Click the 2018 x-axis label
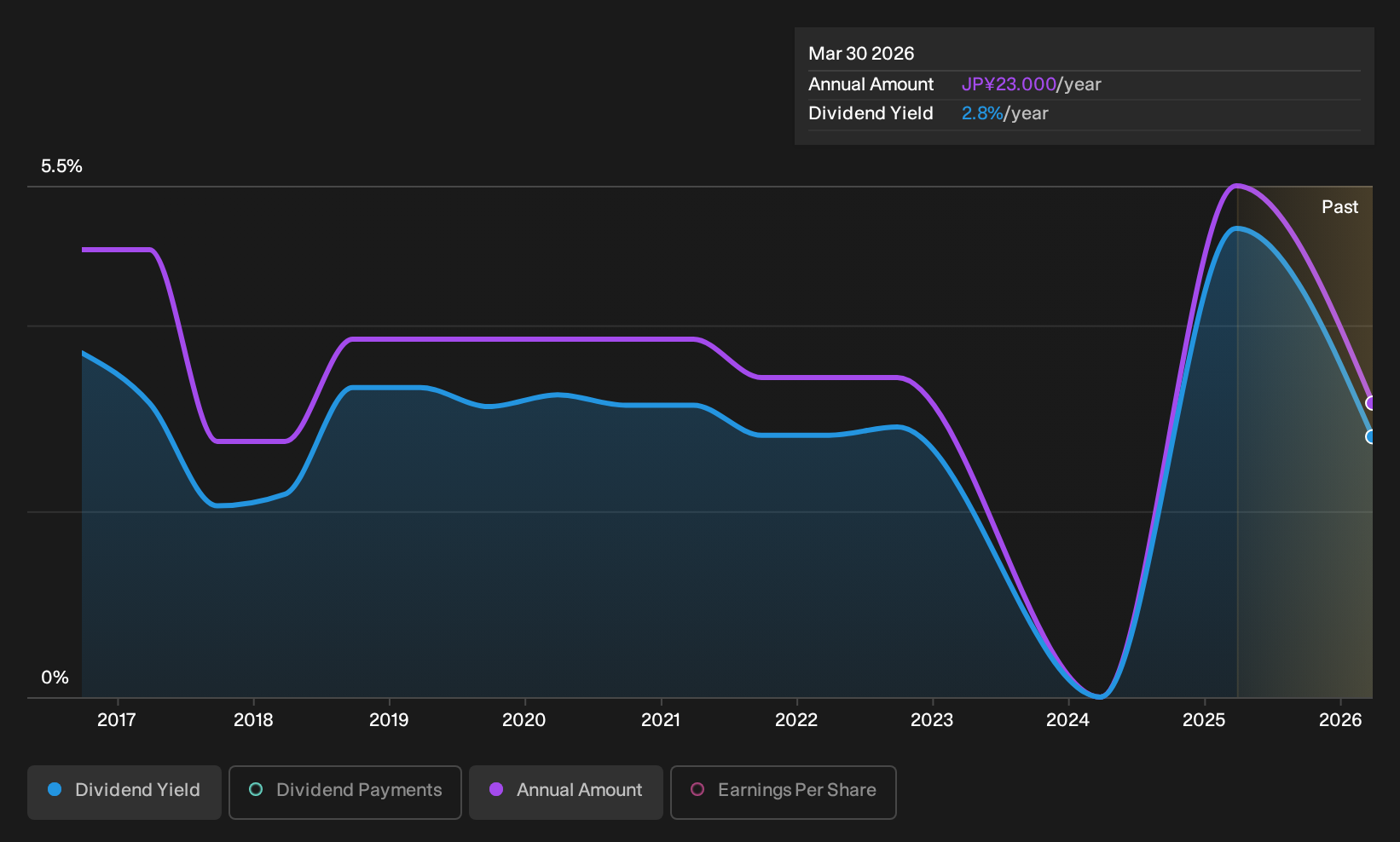This screenshot has width=1400, height=842. [253, 720]
